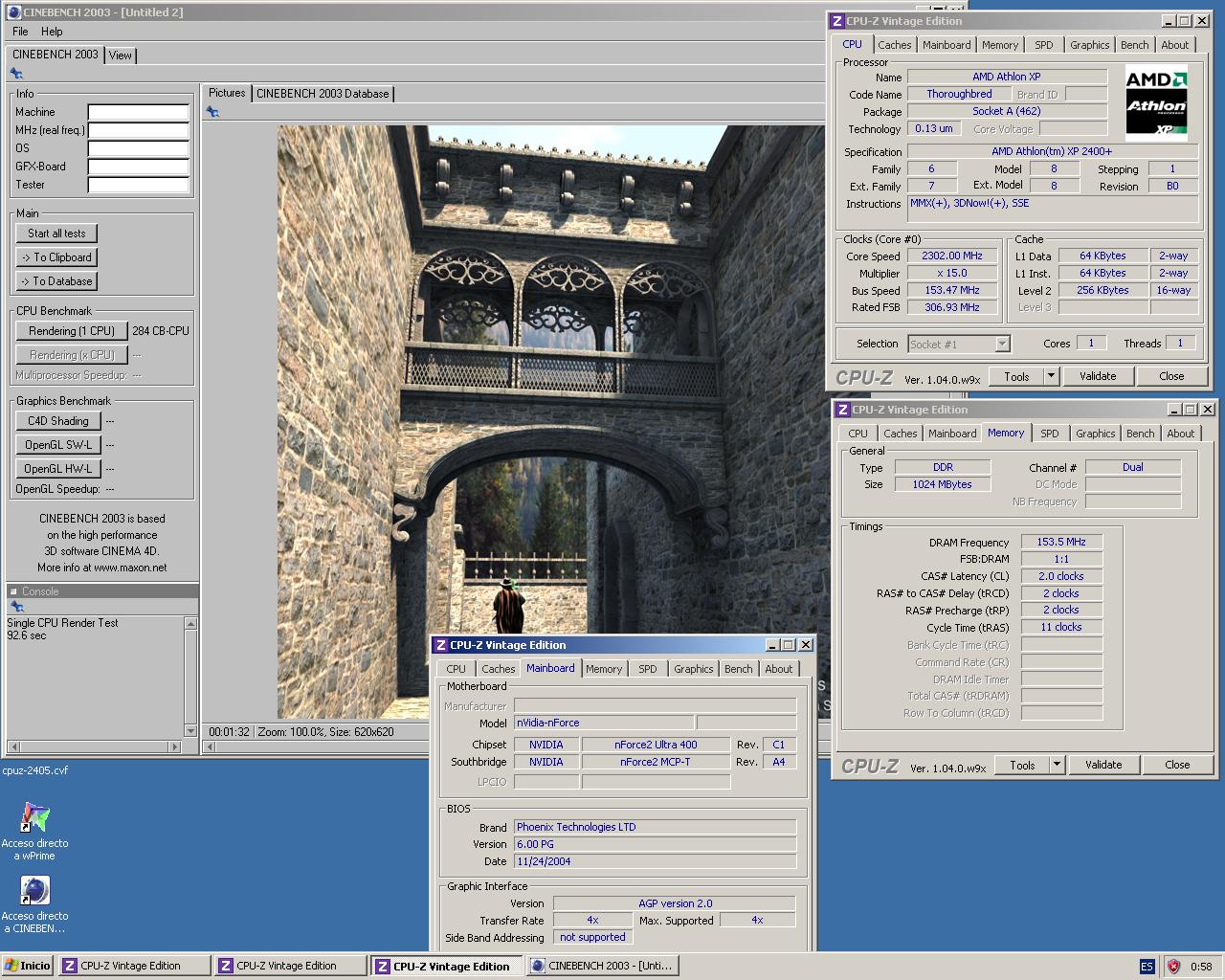Click the pin icon below CINEBENCH 2003 tab

16,74
